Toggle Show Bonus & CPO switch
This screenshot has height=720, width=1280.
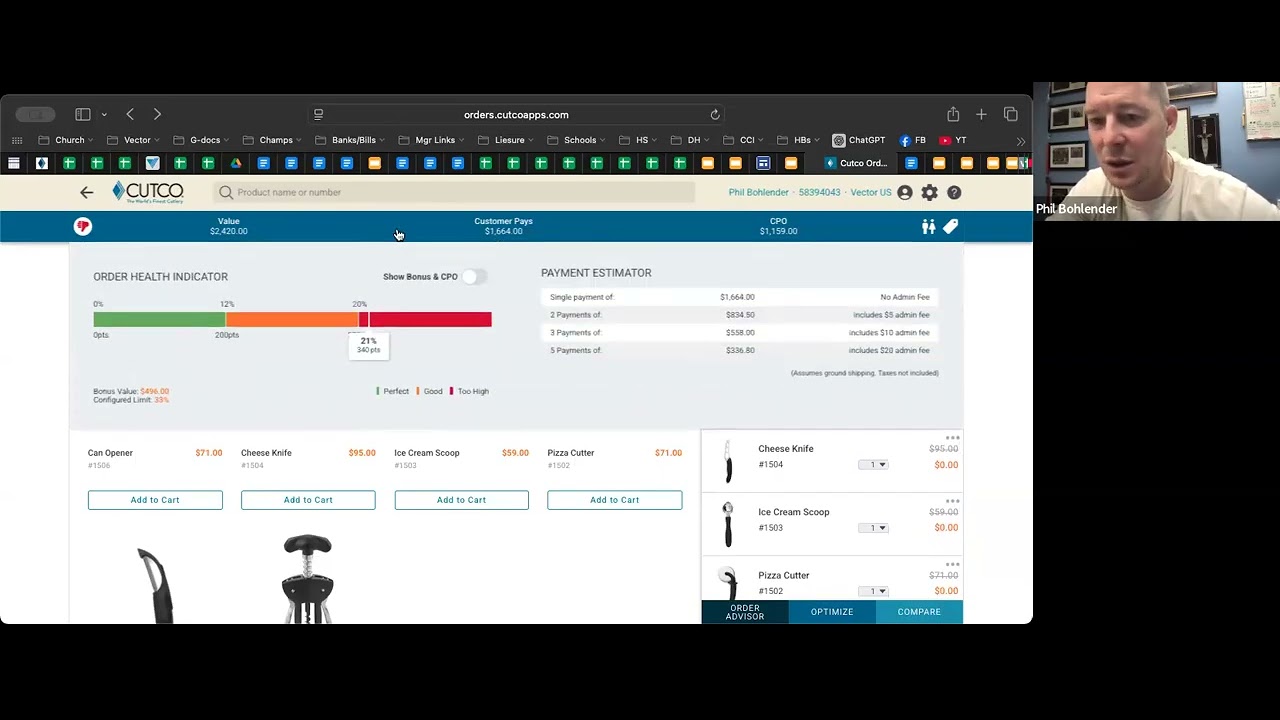tap(473, 277)
